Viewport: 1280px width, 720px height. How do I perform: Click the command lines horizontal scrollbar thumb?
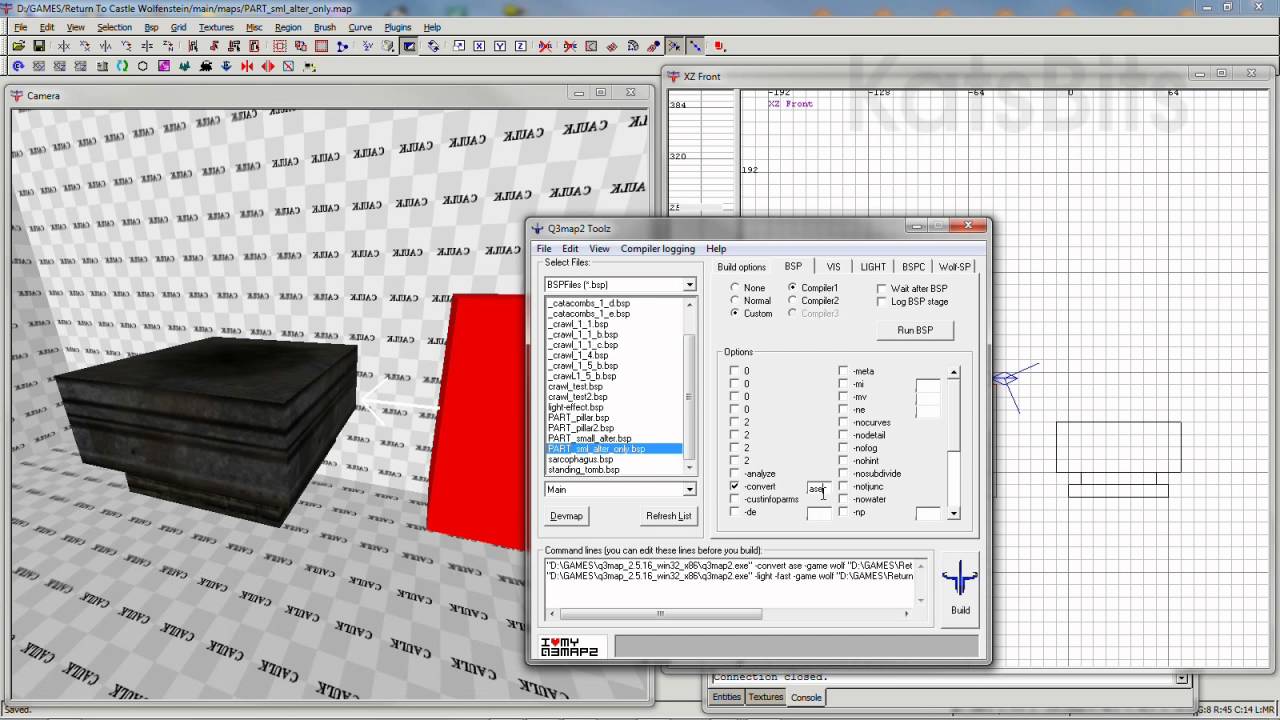point(660,614)
